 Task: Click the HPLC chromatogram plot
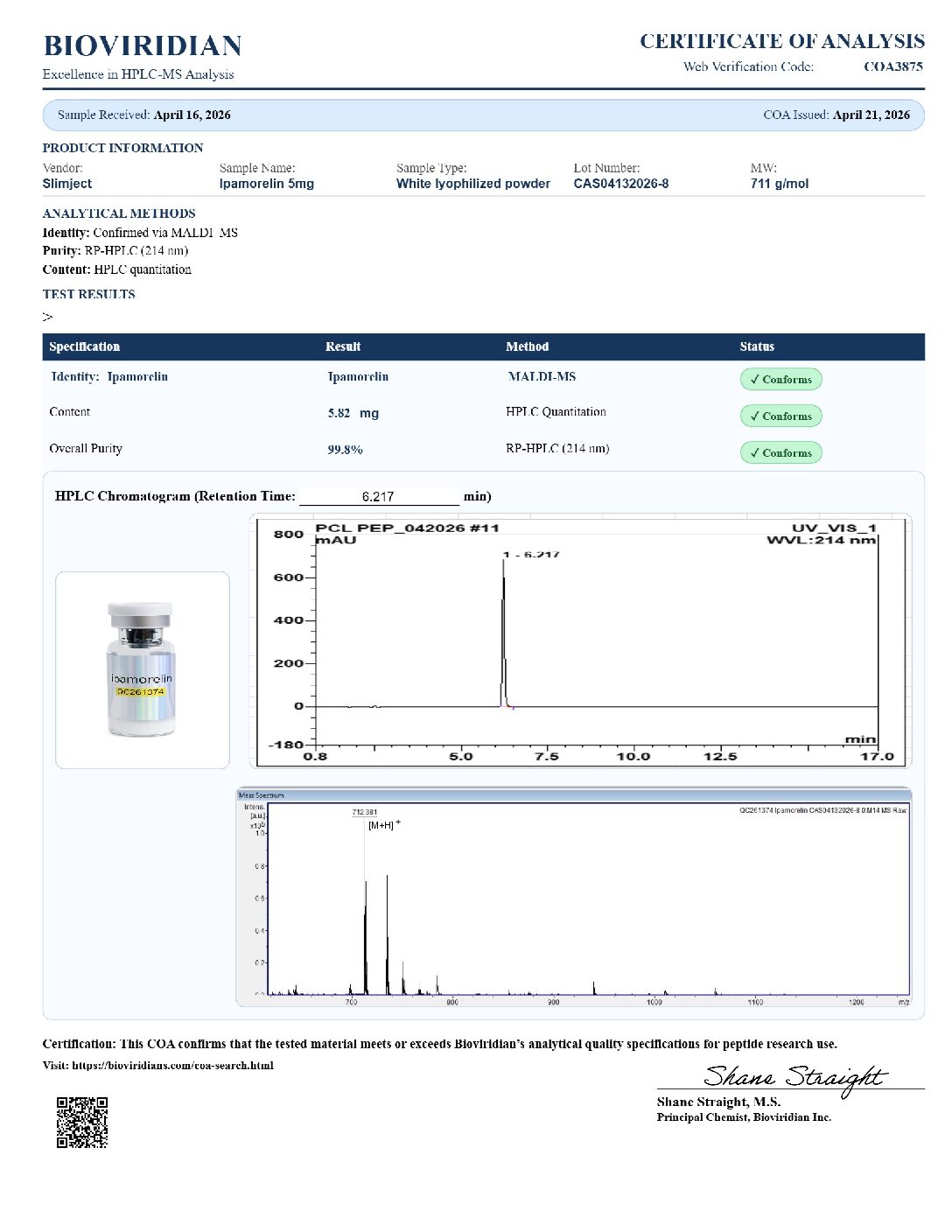tap(581, 641)
